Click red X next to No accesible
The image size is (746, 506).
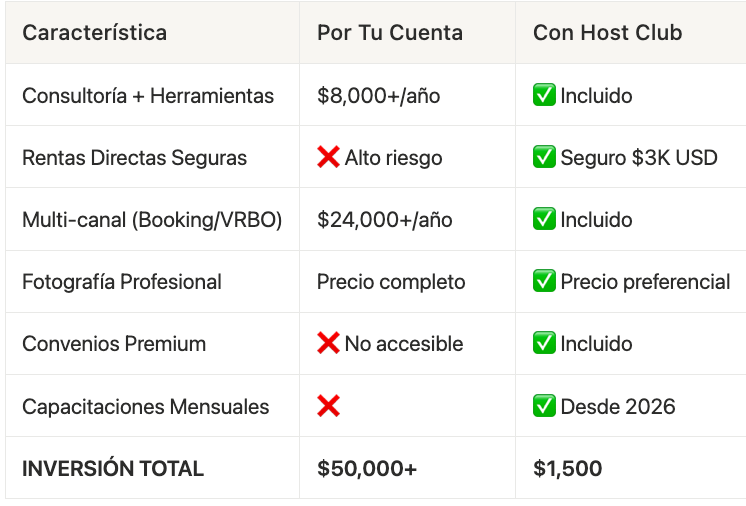click(328, 344)
